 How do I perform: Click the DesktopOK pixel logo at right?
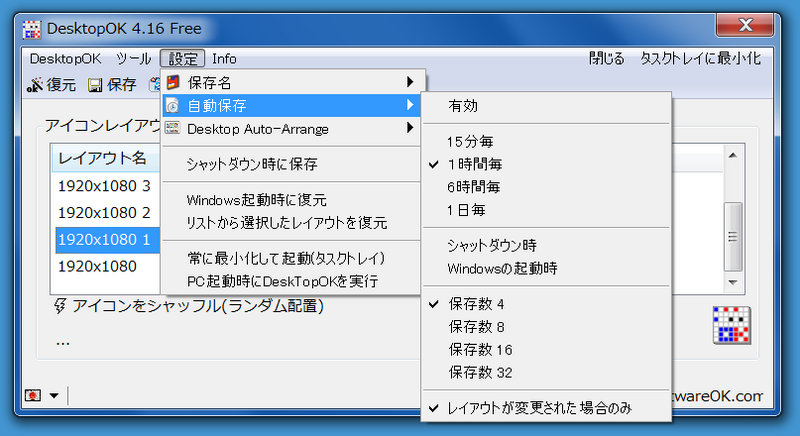732,325
